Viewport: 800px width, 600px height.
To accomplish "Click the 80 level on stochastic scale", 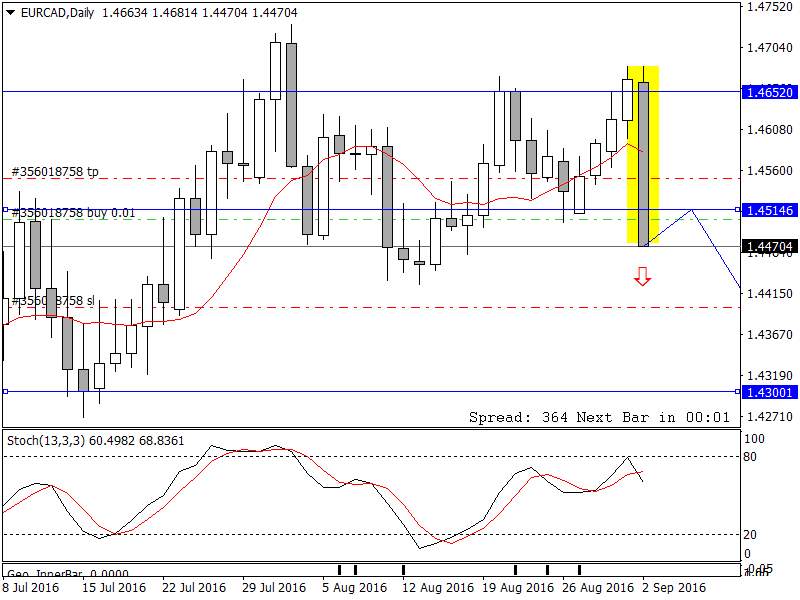I will [750, 457].
